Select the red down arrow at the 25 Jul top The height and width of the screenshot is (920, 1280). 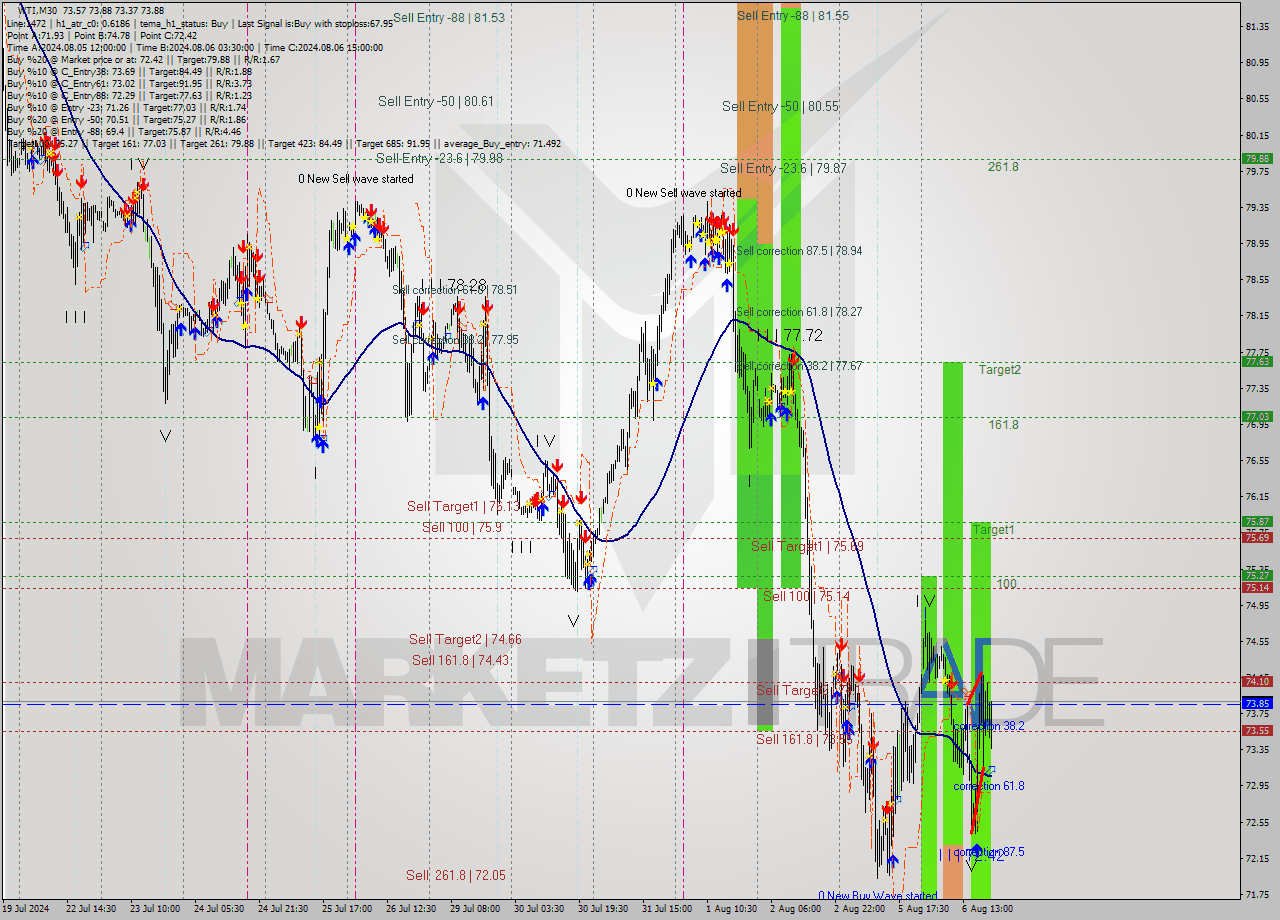coord(370,212)
